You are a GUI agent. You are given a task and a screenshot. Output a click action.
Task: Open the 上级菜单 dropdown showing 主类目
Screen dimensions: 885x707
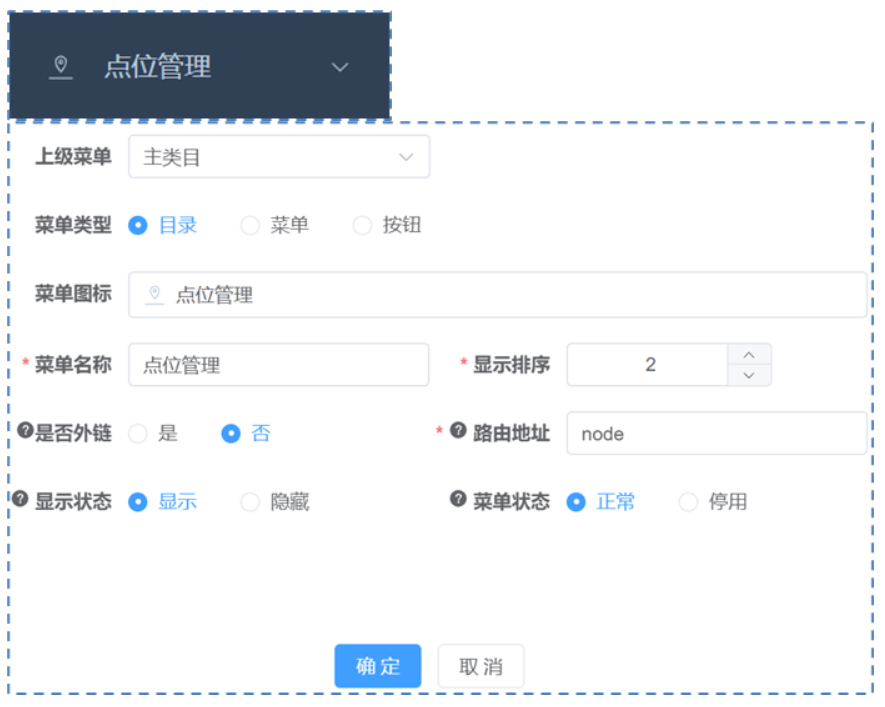click(279, 157)
